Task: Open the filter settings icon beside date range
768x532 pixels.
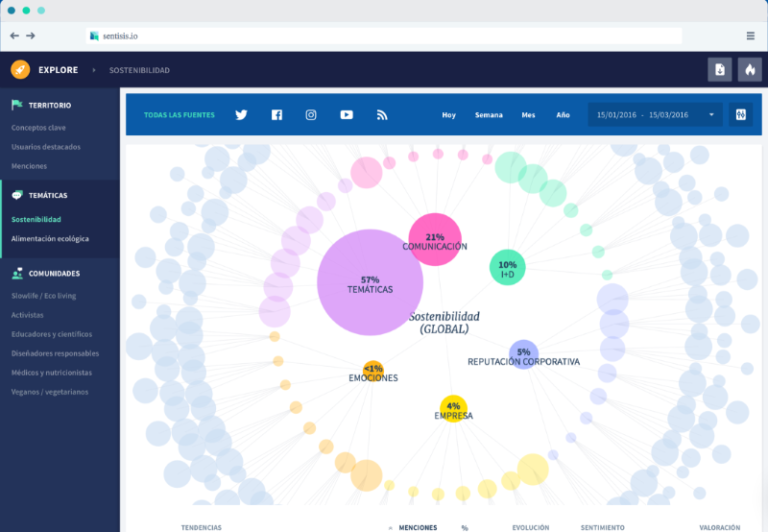Action: pyautogui.click(x=741, y=114)
